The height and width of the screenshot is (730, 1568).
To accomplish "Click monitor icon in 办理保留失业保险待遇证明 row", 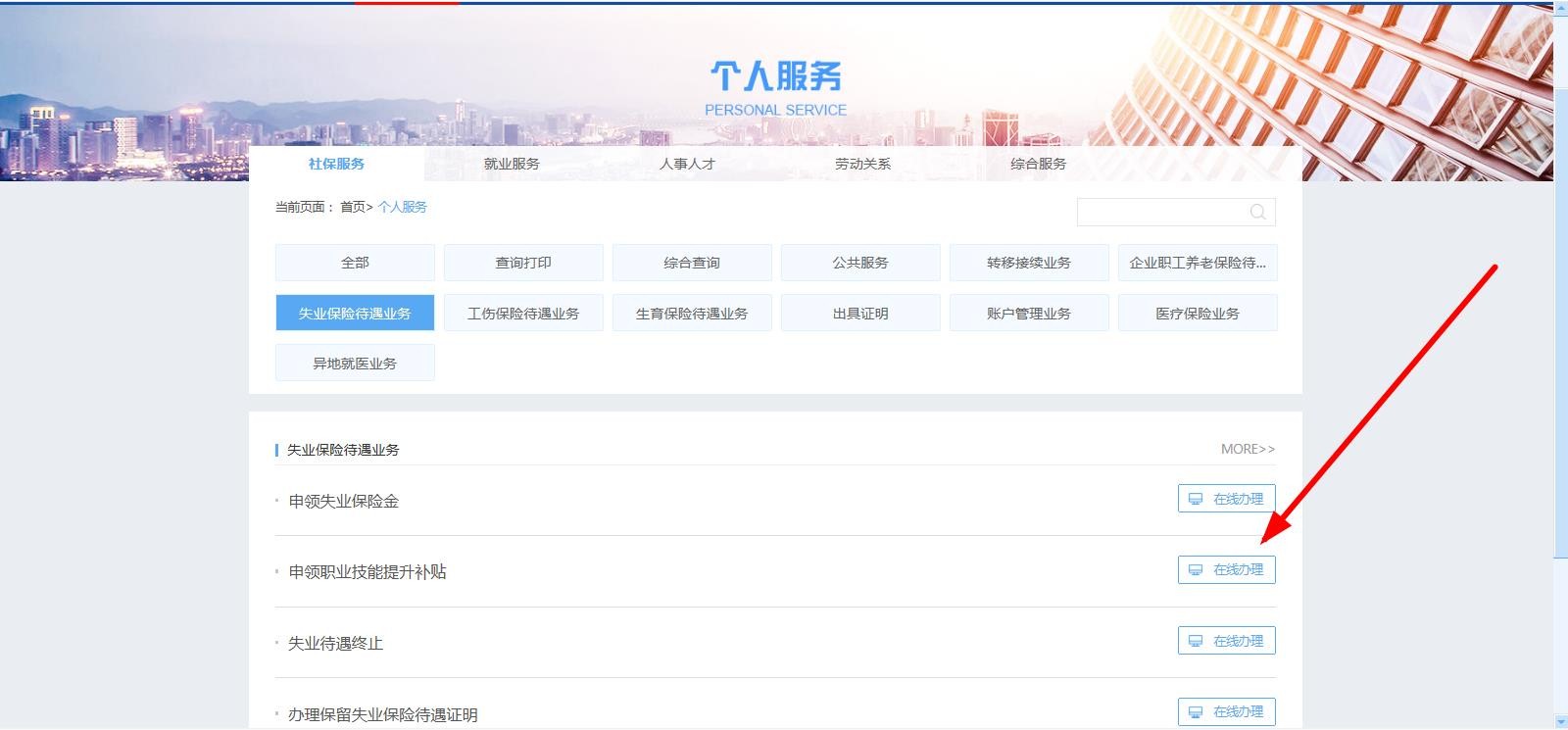I will [x=1196, y=711].
